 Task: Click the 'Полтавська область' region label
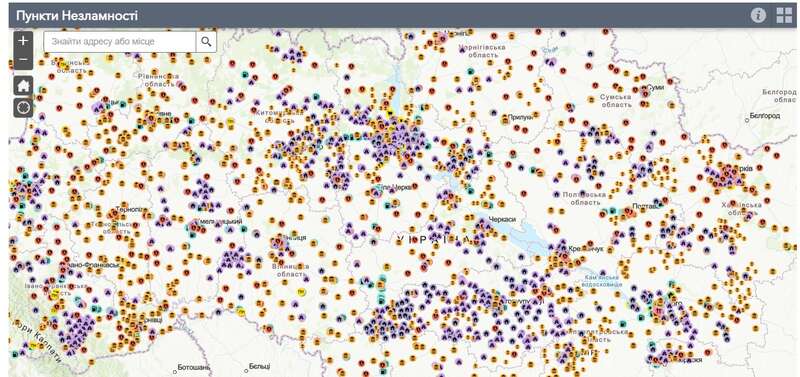coord(584,198)
